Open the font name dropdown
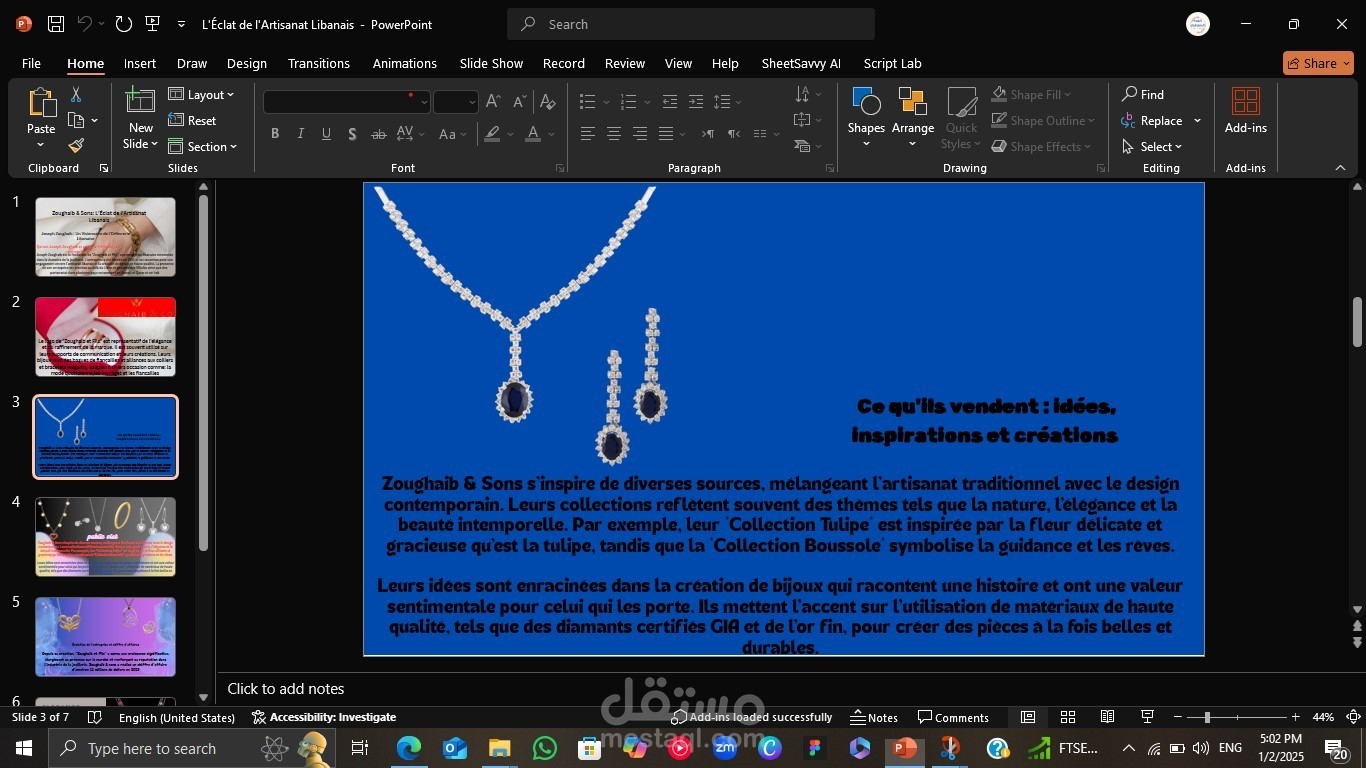Viewport: 1366px width, 768px height. pos(424,102)
